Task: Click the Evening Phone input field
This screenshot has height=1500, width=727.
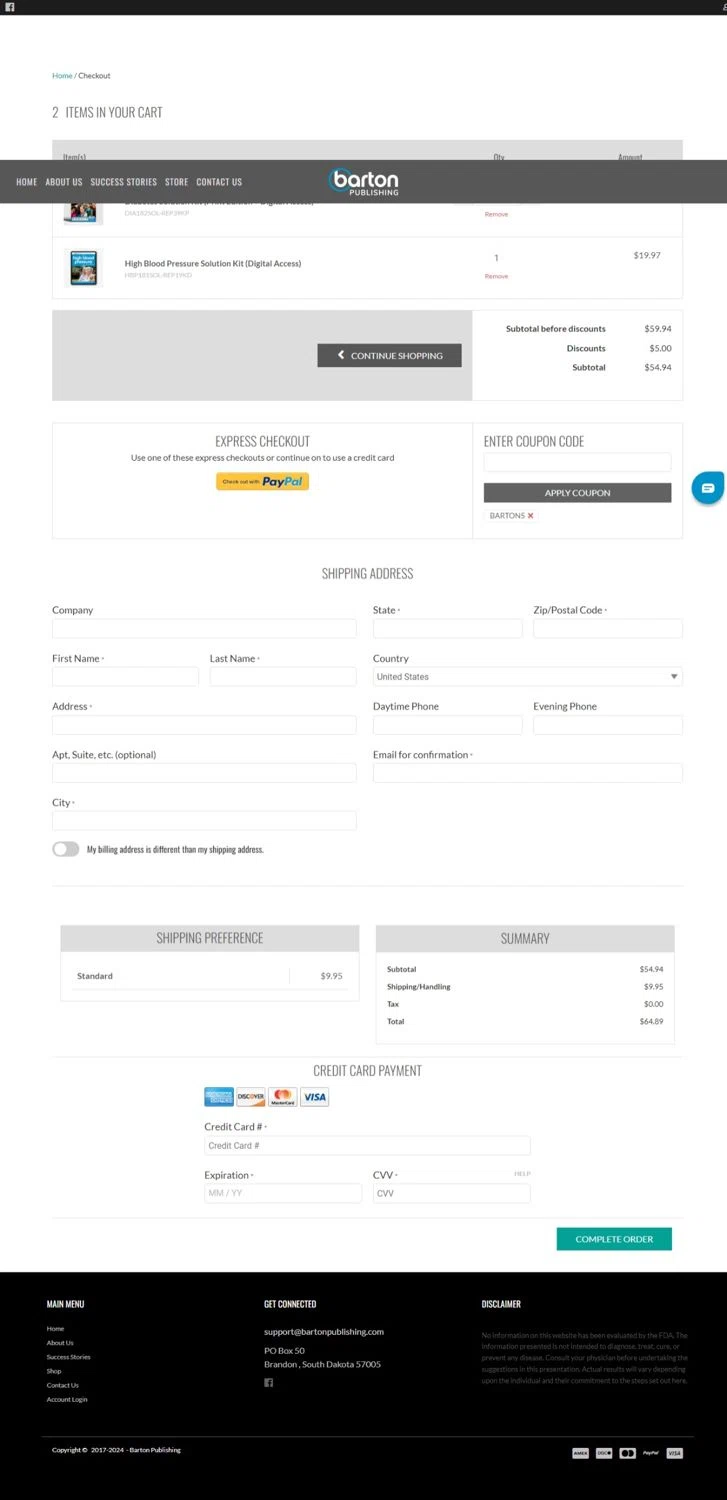Action: (x=608, y=725)
